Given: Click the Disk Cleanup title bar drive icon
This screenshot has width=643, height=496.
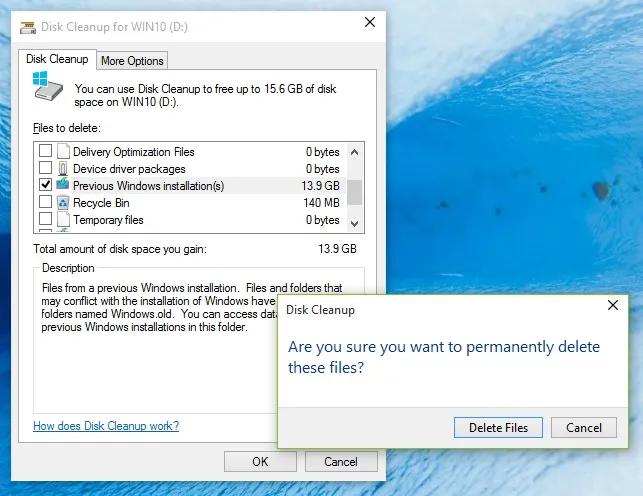Looking at the screenshot, I should point(27,27).
